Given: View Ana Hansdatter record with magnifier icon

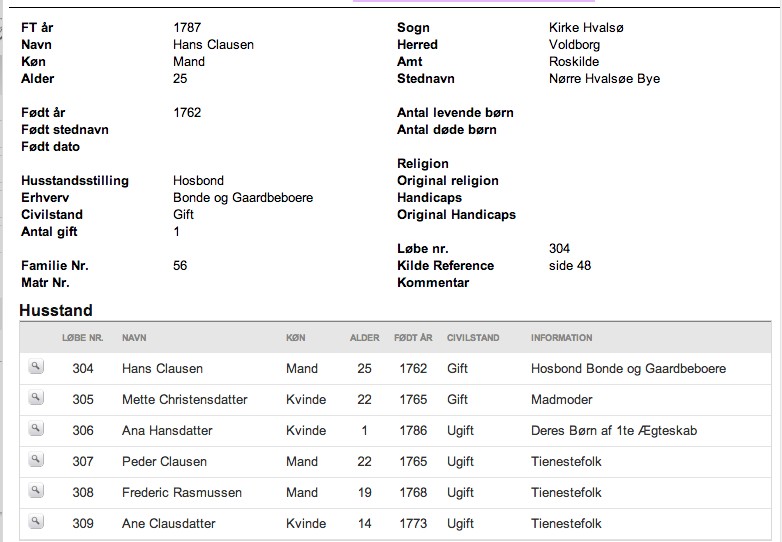Looking at the screenshot, I should [36, 429].
